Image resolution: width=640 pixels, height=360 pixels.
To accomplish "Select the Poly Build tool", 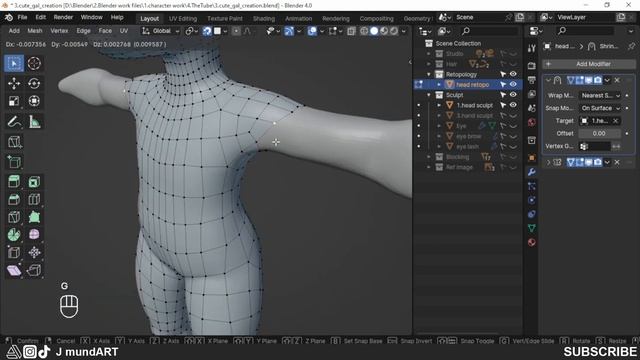I will coord(34,217).
